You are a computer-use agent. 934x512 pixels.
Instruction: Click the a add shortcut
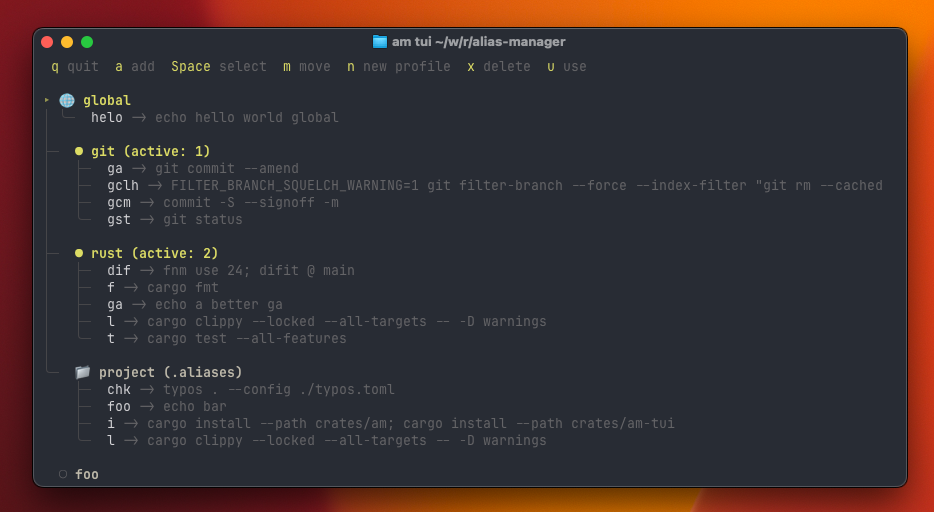135,67
